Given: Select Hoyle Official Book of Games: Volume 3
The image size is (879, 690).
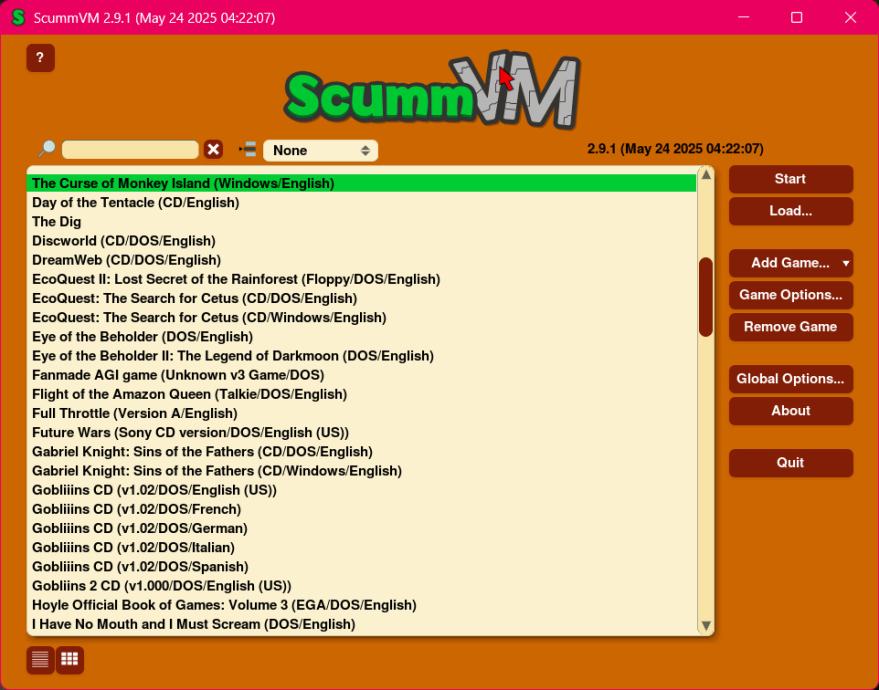Looking at the screenshot, I should click(361, 605).
